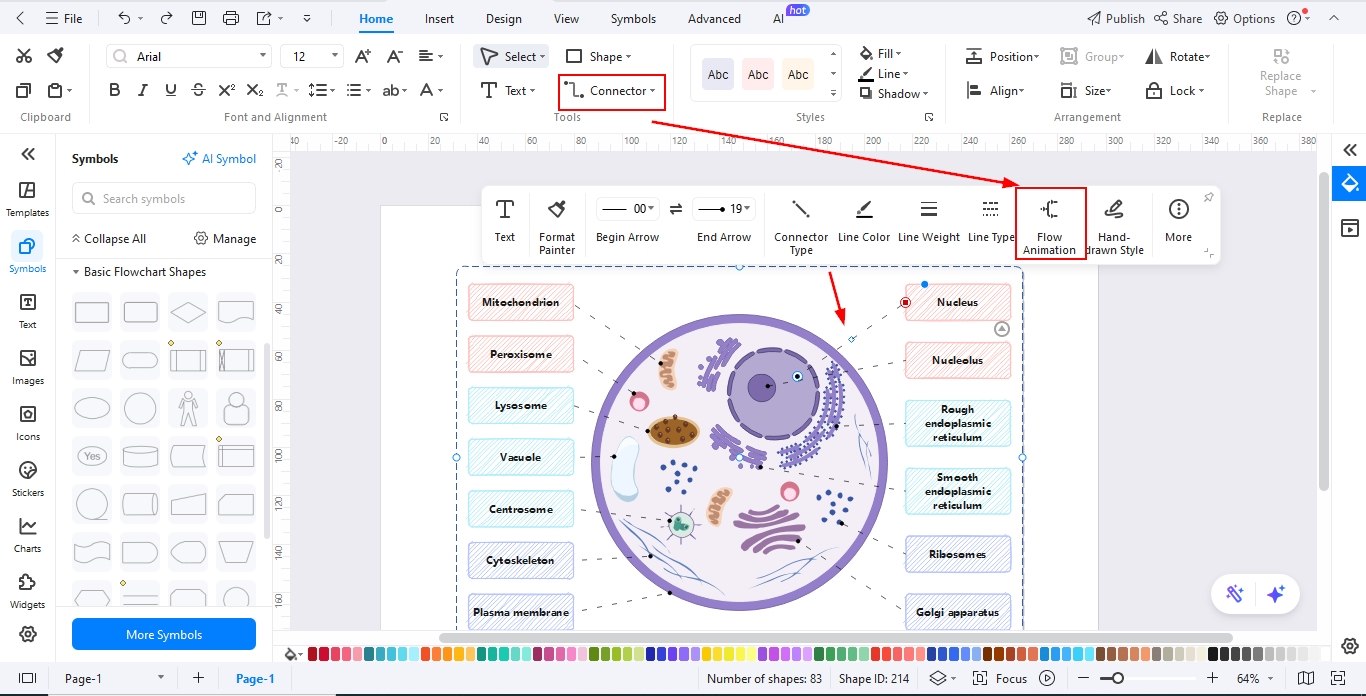Screen dimensions: 1366x696
Task: Open Images in the left sidebar
Action: click(27, 366)
